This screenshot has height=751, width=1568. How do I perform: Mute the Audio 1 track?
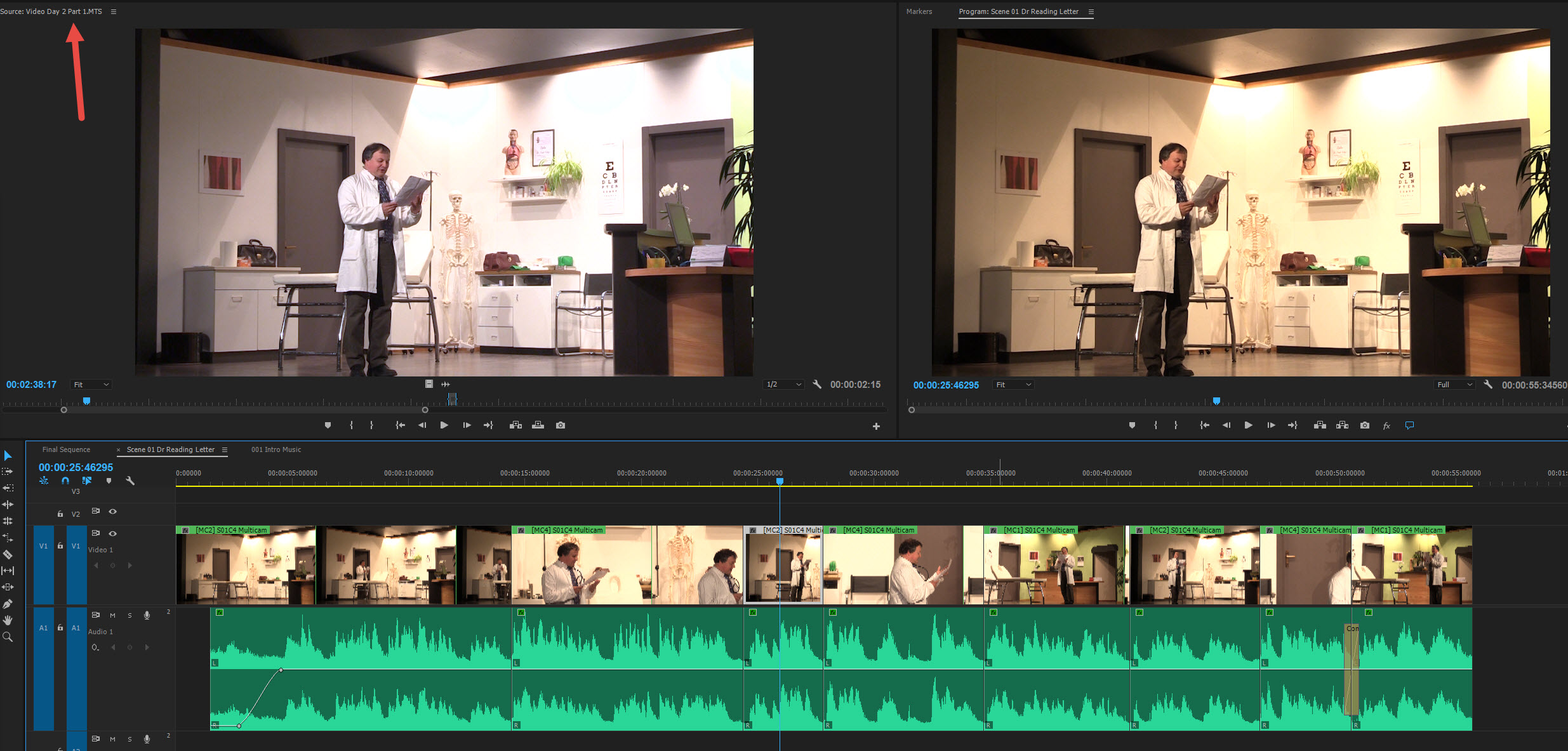[112, 615]
